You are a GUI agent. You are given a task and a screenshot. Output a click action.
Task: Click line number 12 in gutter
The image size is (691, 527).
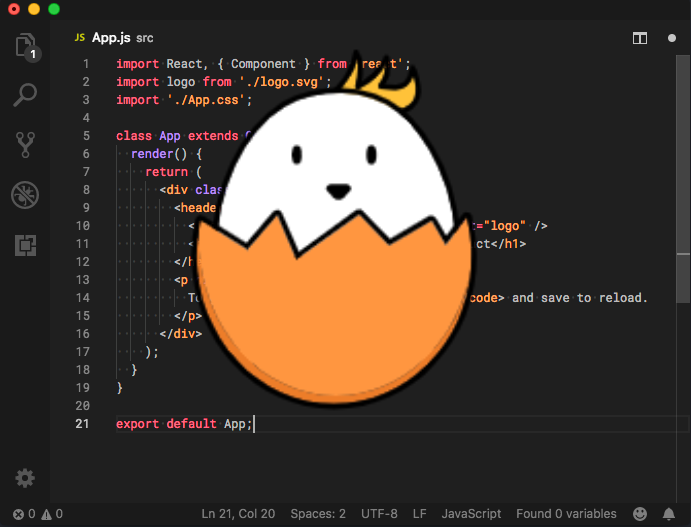click(82, 262)
